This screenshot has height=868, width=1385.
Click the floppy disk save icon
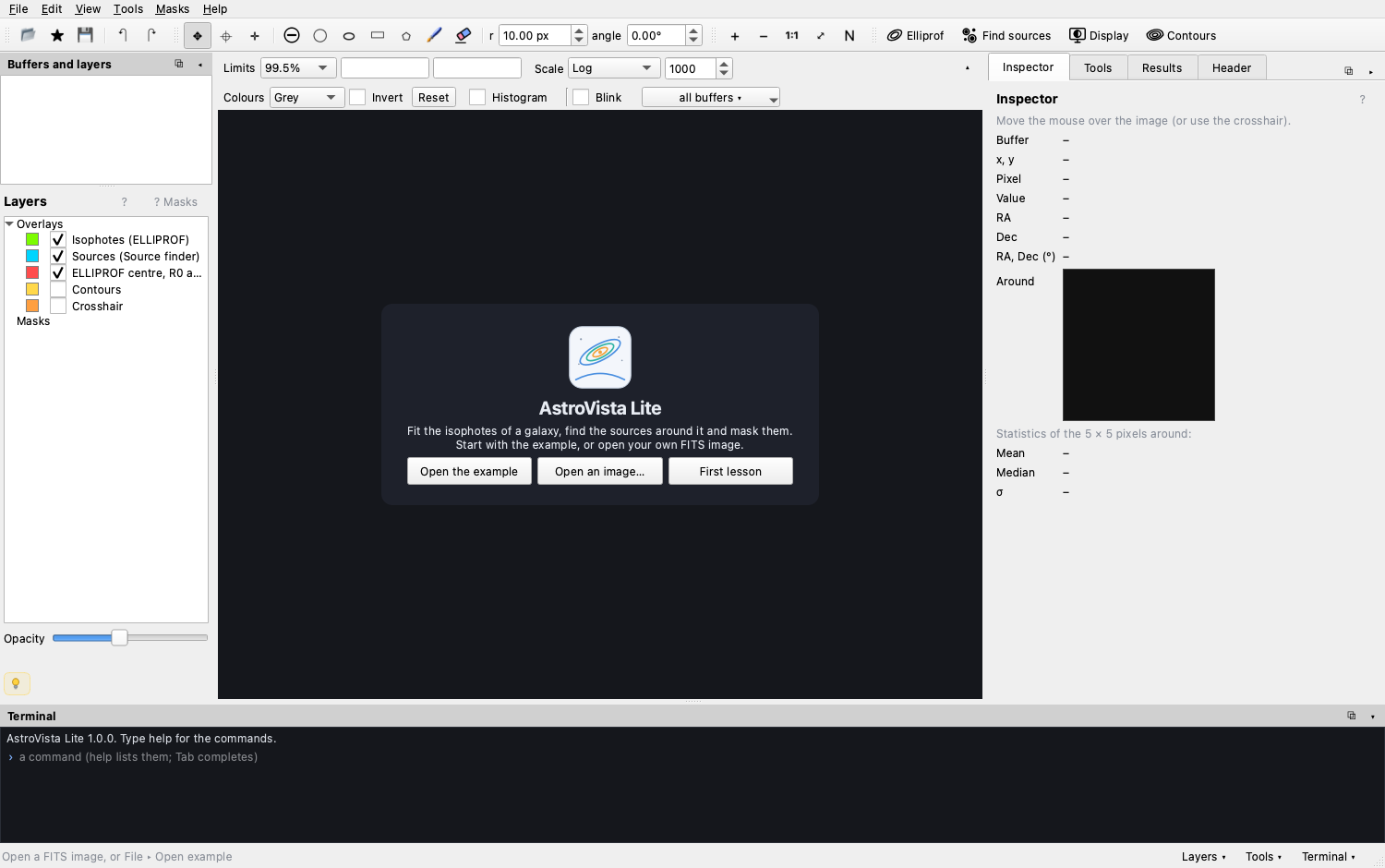[x=86, y=35]
